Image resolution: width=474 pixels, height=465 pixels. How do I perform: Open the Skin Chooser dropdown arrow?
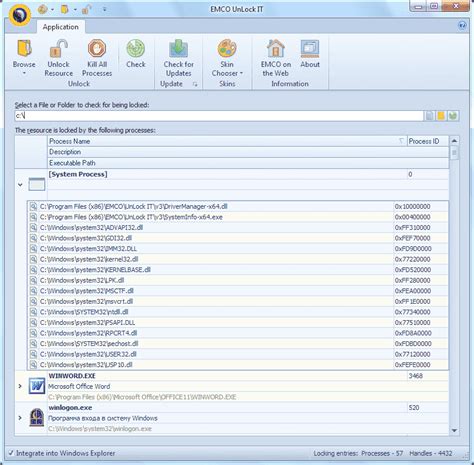coord(241,73)
